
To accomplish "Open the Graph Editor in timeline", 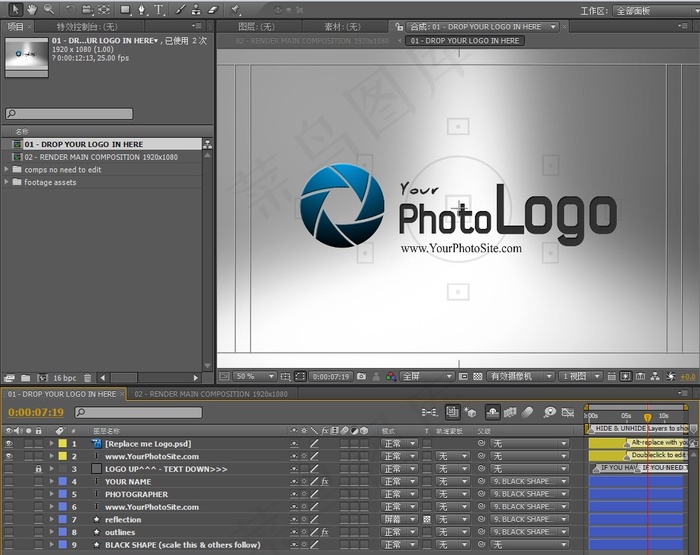I will pyautogui.click(x=567, y=413).
